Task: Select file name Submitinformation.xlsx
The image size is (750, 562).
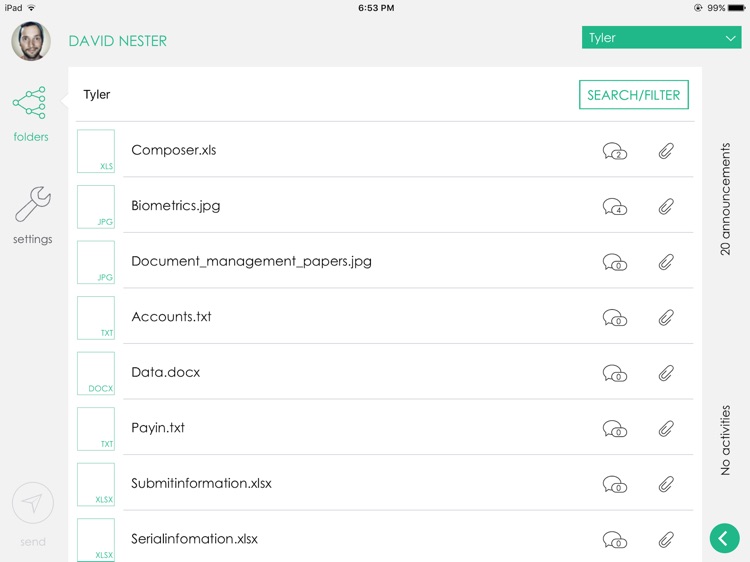Action: coord(201,483)
